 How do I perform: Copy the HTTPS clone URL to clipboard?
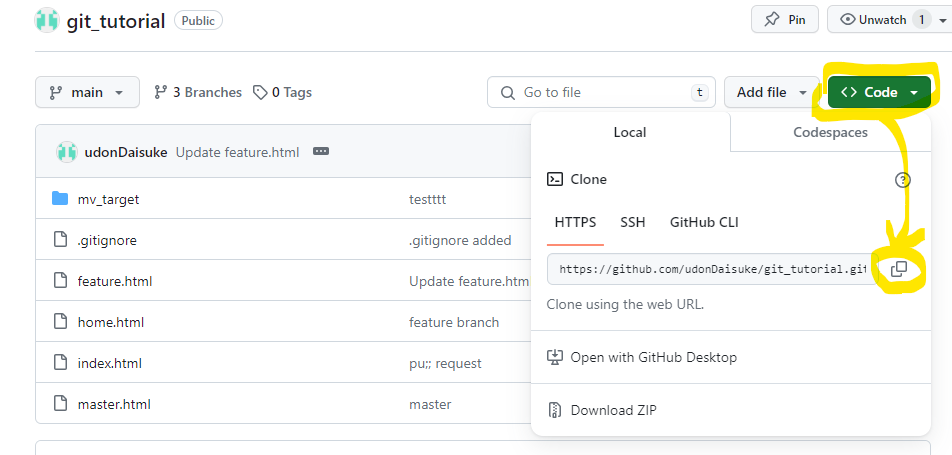coord(899,269)
